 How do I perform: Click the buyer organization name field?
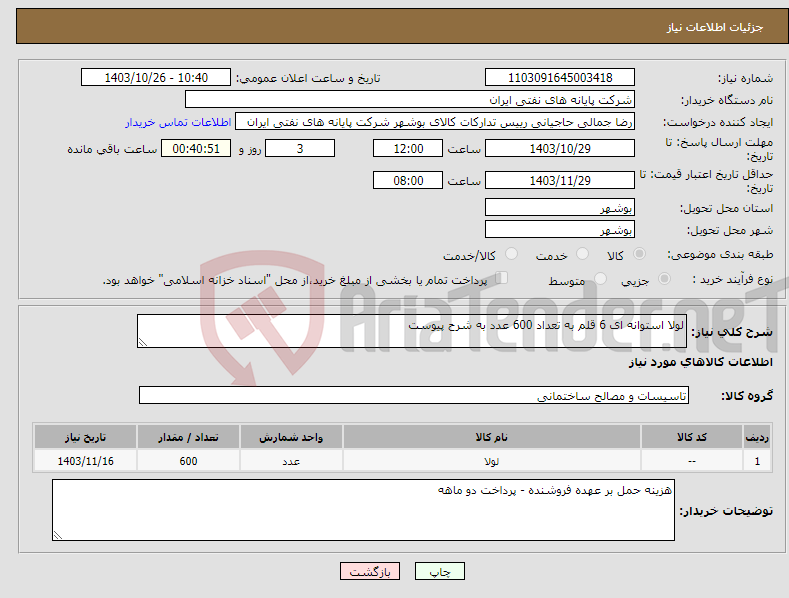(410, 100)
